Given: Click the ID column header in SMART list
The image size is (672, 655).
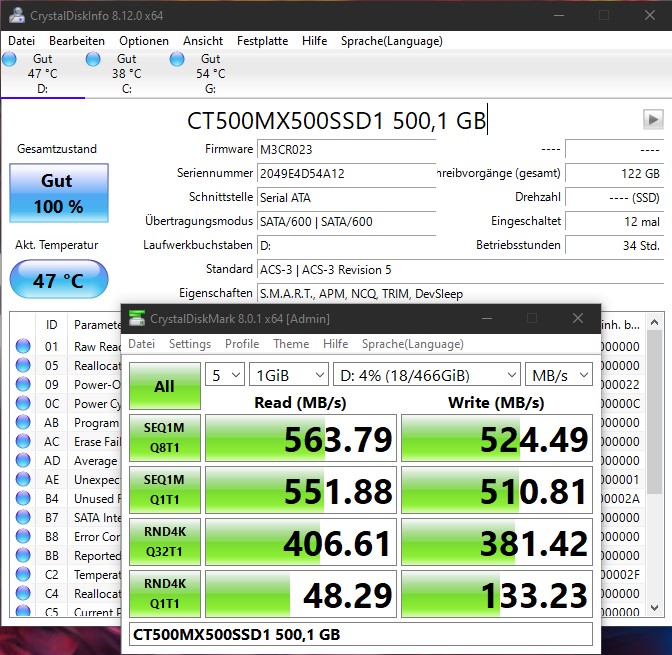Looking at the screenshot, I should (x=51, y=324).
